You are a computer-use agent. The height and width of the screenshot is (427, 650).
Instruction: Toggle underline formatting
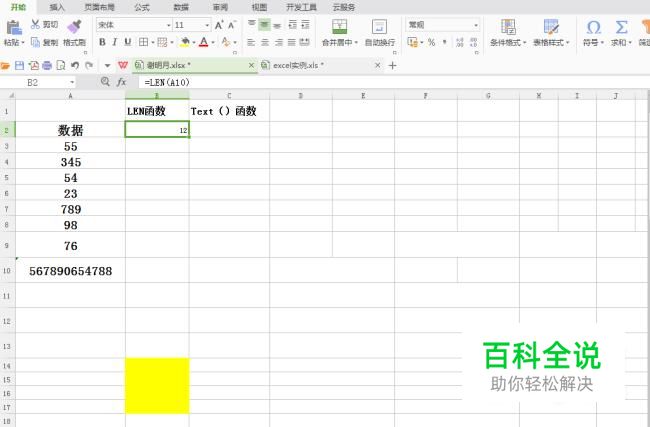tap(128, 42)
